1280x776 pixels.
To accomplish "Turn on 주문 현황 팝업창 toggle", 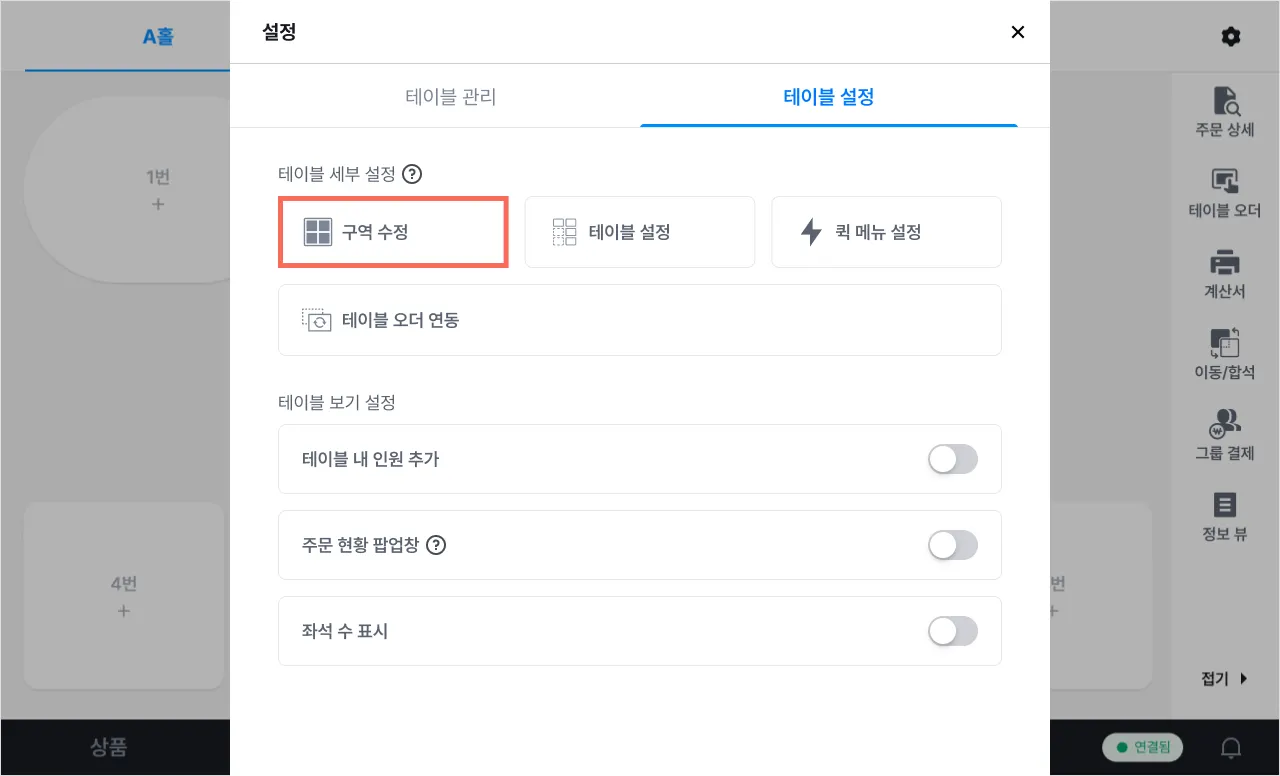I will tap(952, 545).
